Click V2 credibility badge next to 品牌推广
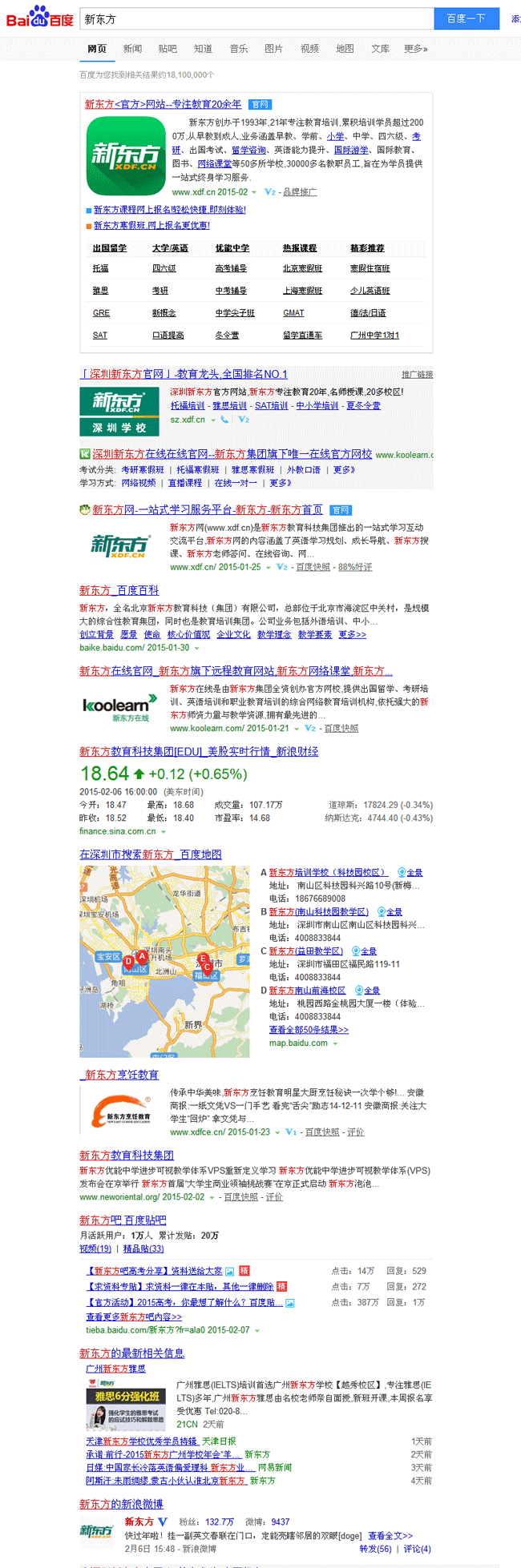 coord(270,192)
